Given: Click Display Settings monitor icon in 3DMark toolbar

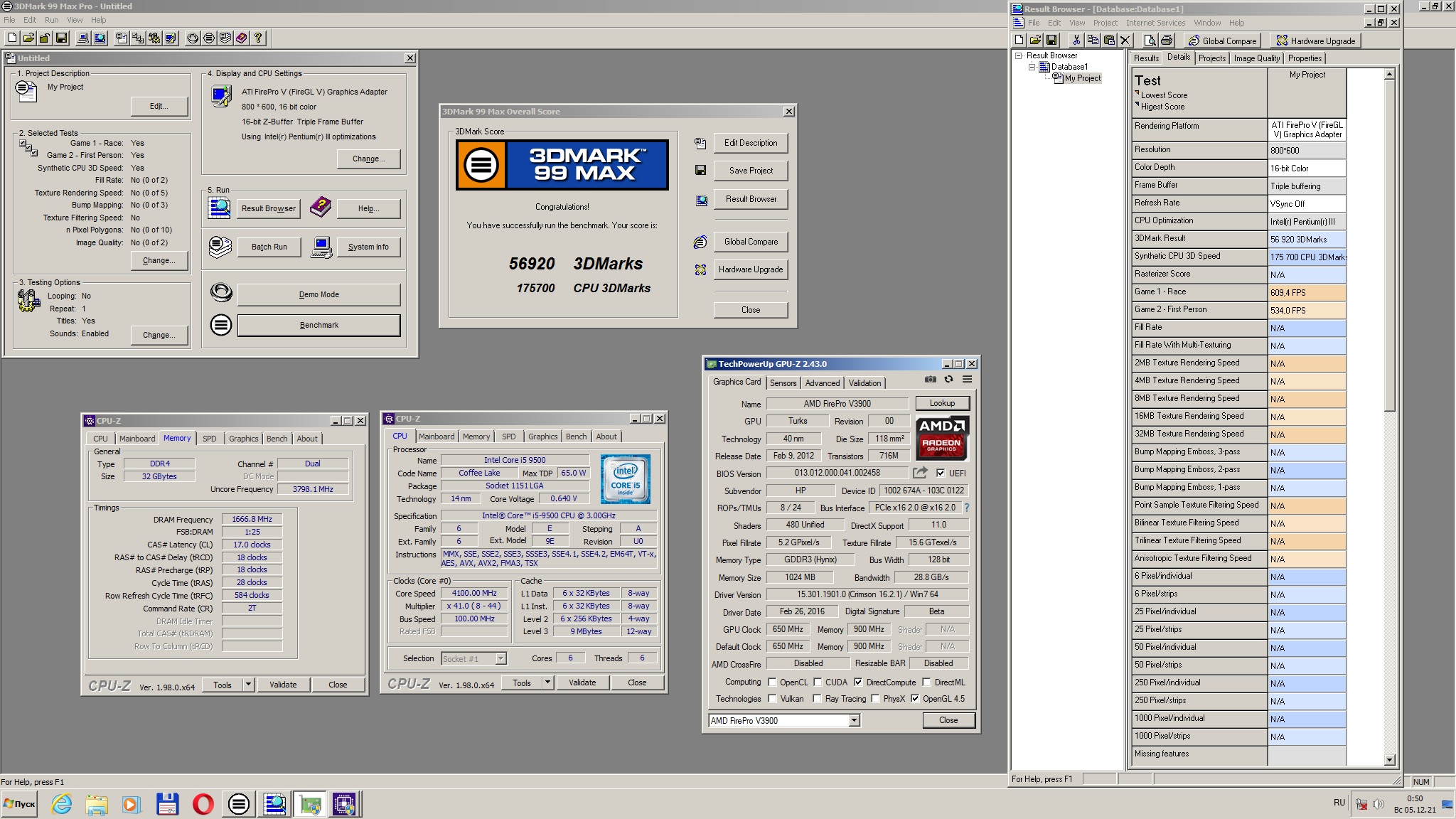Looking at the screenshot, I should click(x=171, y=38).
